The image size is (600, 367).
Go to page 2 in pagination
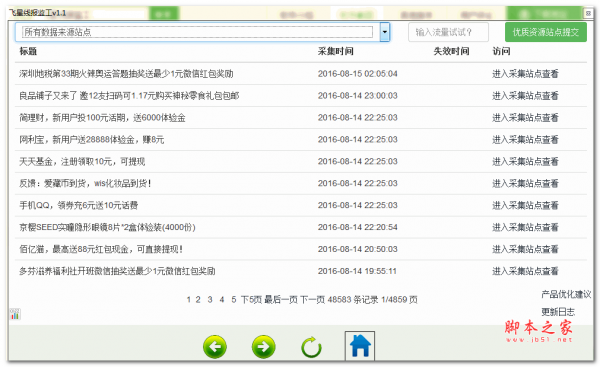[198, 300]
